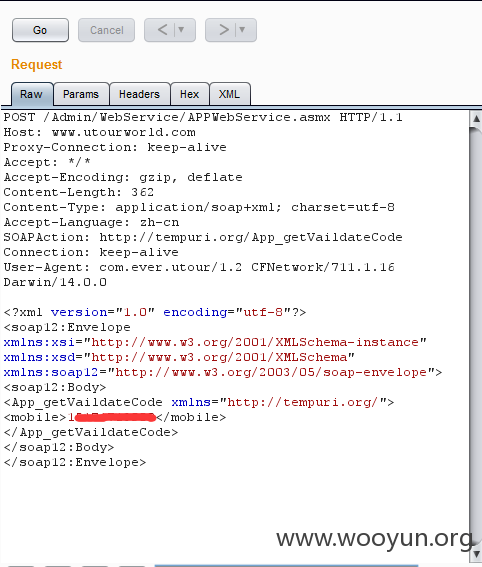Viewport: 482px width, 567px height.
Task: Click the SOAPAction header line
Action: pyautogui.click(x=203, y=237)
